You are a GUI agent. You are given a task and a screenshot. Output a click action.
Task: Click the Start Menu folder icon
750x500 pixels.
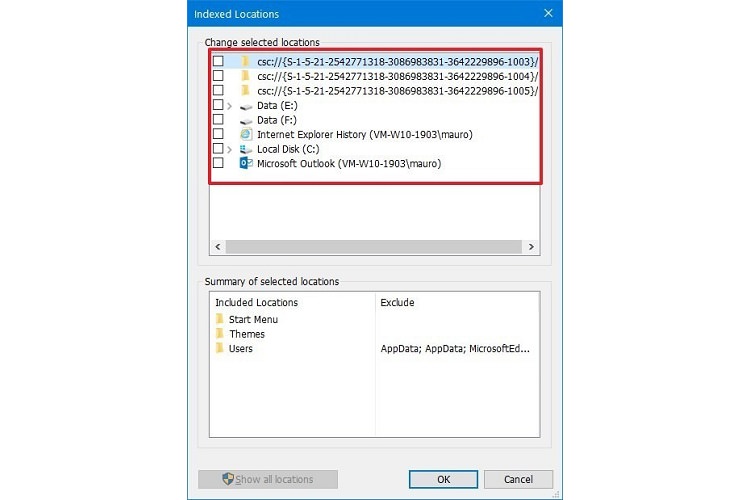tap(219, 320)
